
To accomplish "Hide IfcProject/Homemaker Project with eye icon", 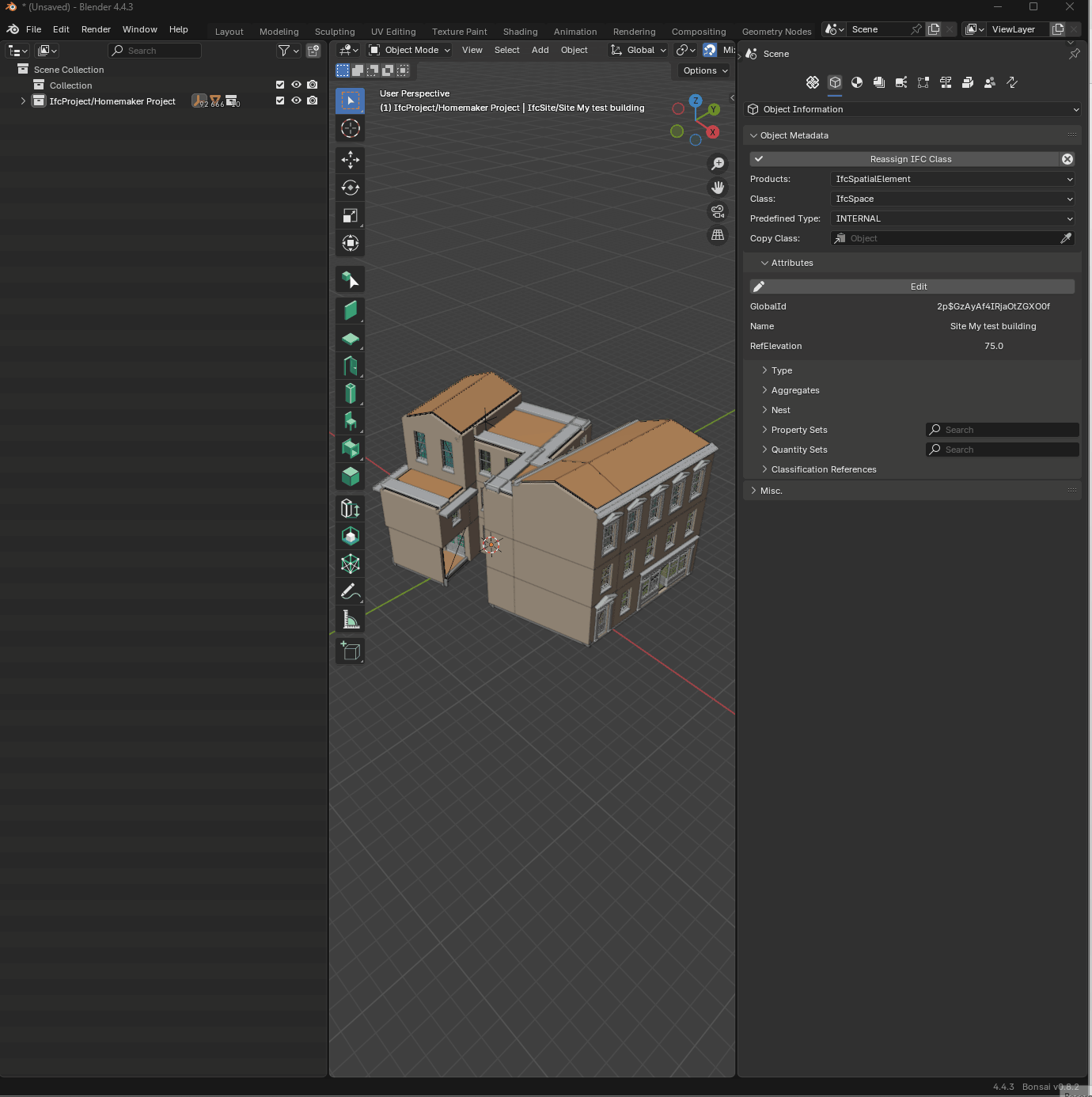I will click(x=296, y=101).
